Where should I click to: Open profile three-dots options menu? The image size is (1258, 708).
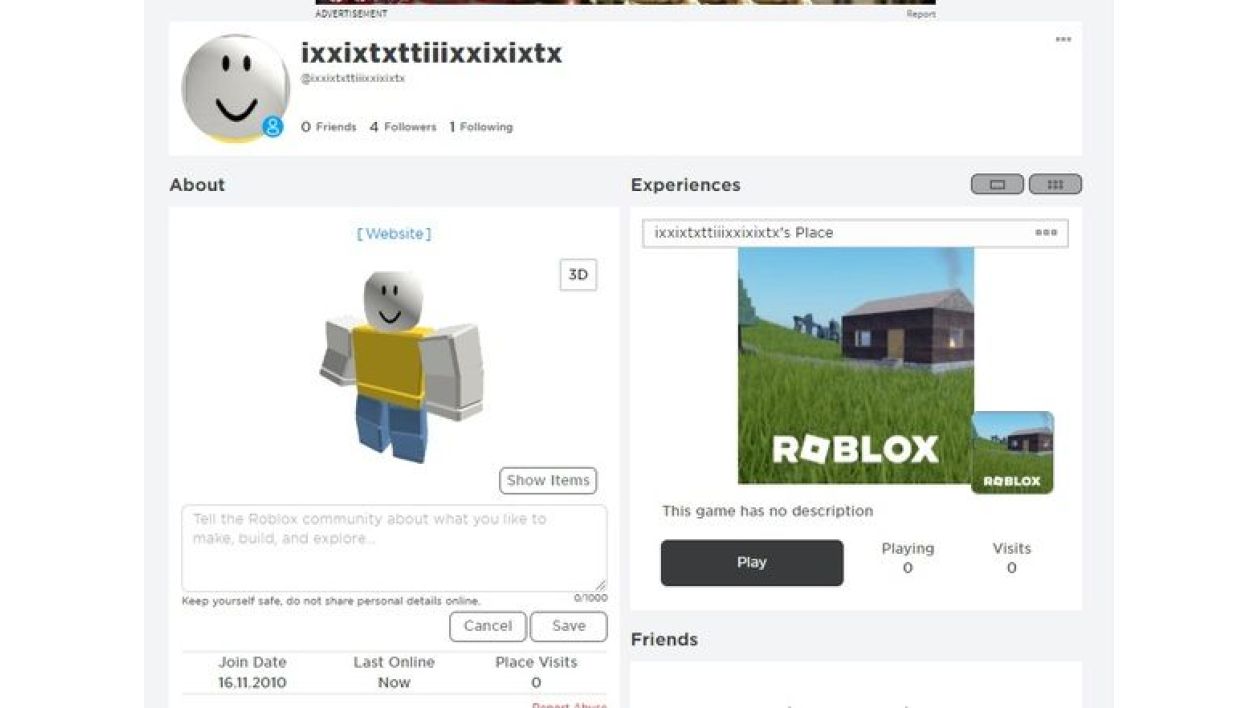coord(1063,40)
